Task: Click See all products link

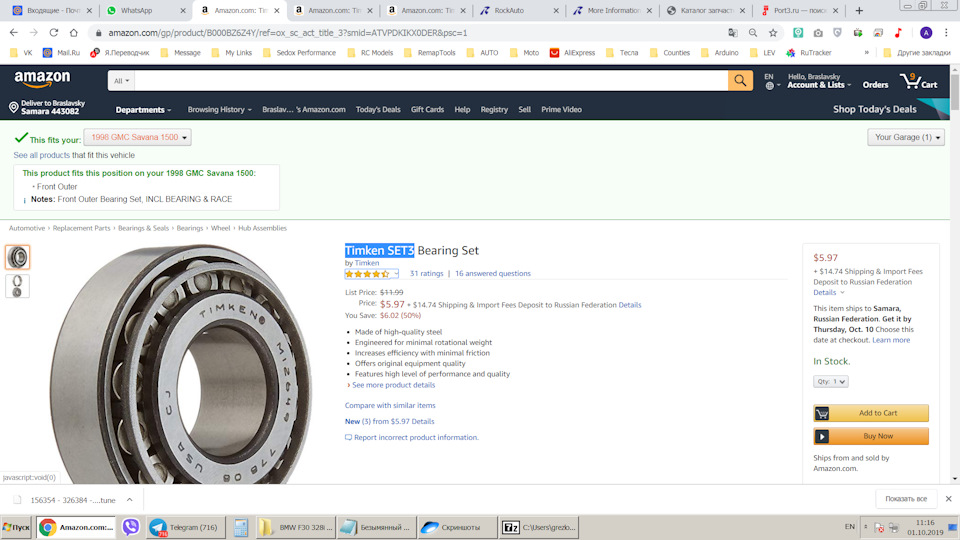Action: click(x=42, y=156)
